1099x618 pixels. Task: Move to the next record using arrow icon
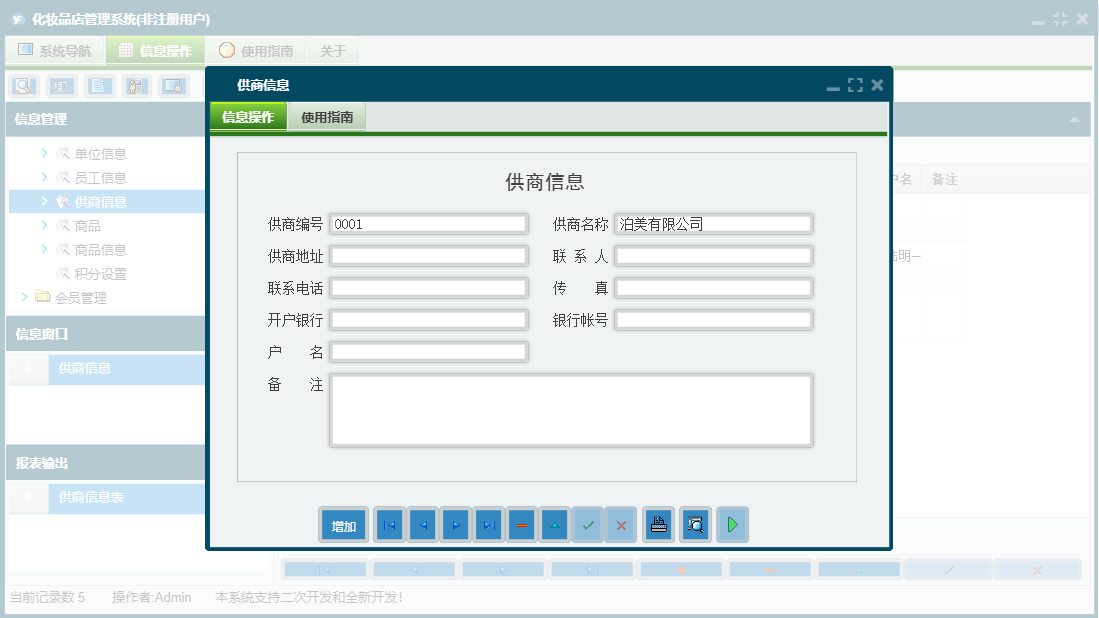pos(455,524)
